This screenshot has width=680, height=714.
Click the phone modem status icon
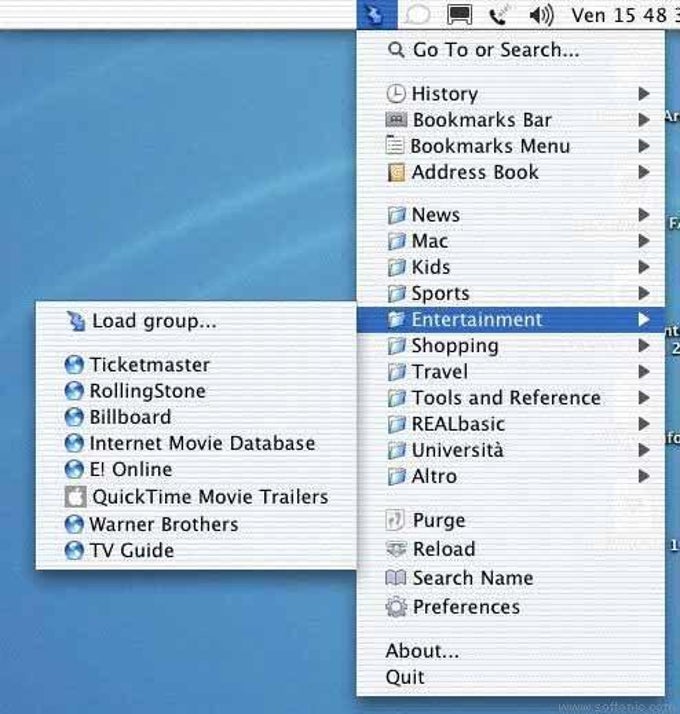(x=500, y=15)
